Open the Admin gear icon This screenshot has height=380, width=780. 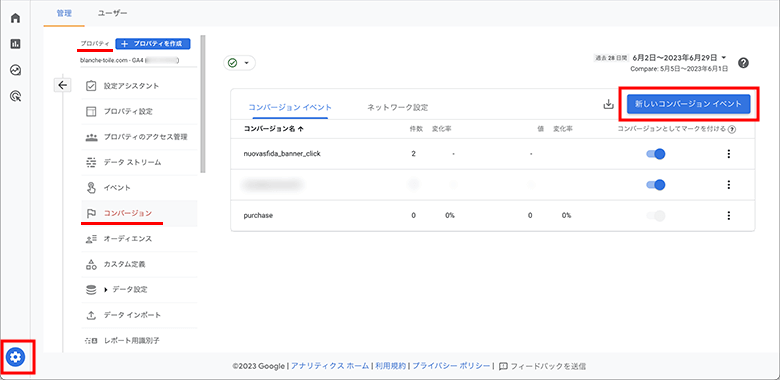pos(15,356)
